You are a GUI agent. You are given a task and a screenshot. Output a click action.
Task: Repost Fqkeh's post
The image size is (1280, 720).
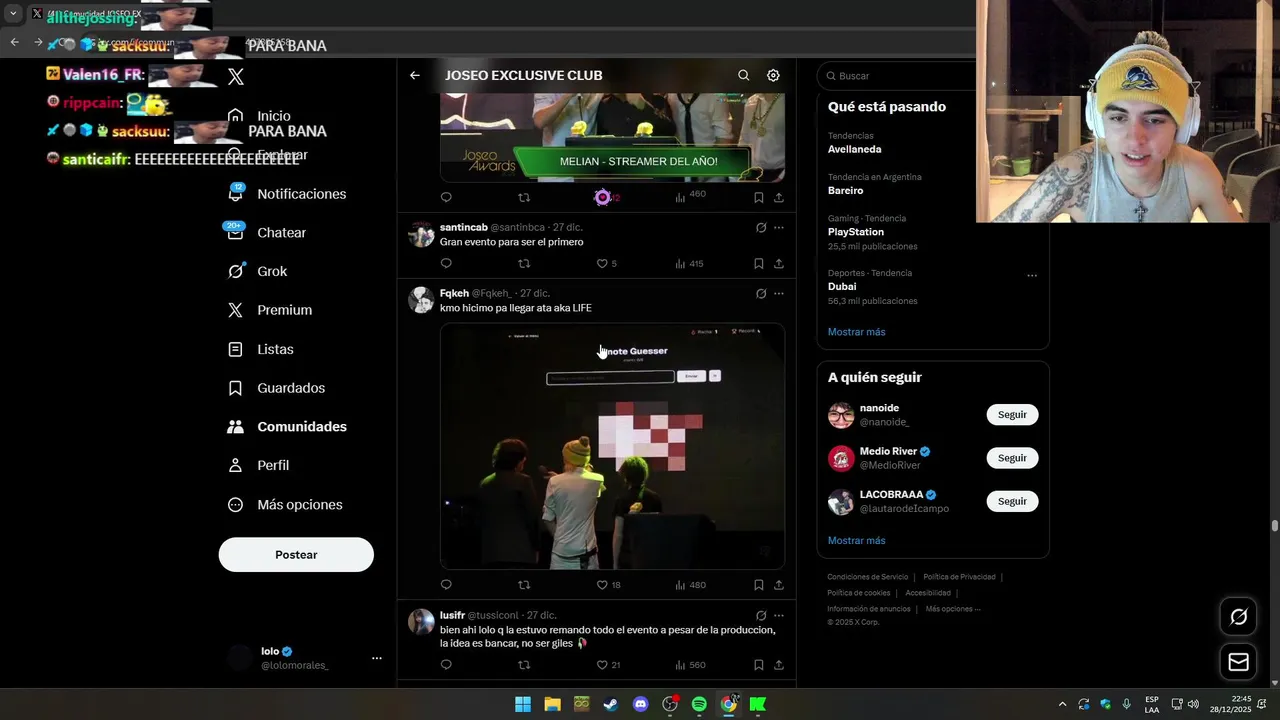point(524,585)
